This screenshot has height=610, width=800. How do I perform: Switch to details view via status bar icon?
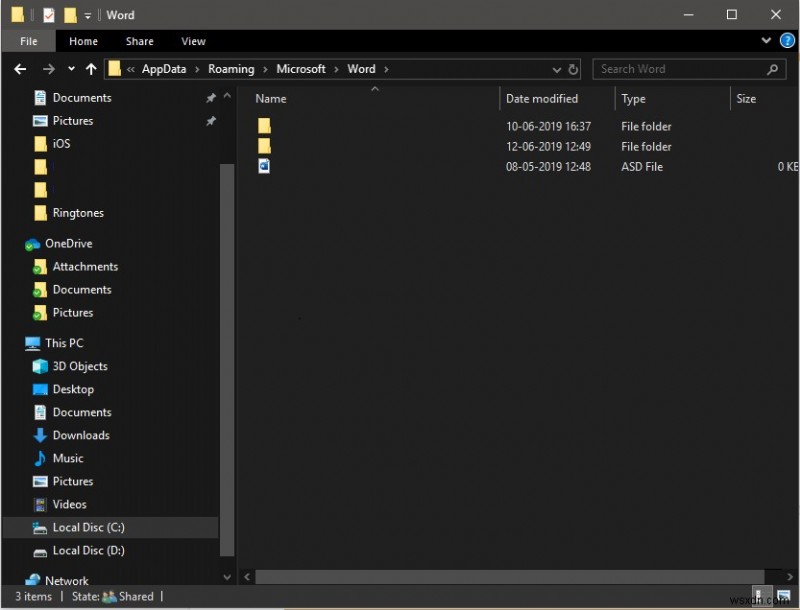[x=761, y=596]
